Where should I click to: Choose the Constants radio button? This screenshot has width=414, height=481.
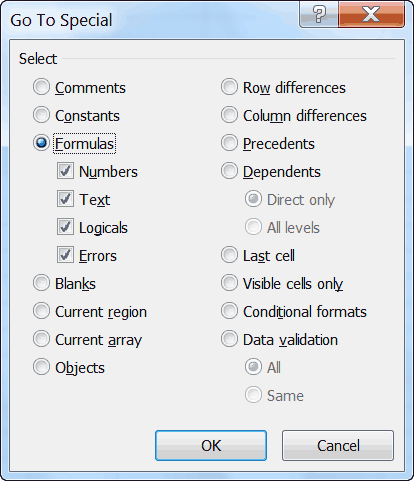click(x=41, y=115)
